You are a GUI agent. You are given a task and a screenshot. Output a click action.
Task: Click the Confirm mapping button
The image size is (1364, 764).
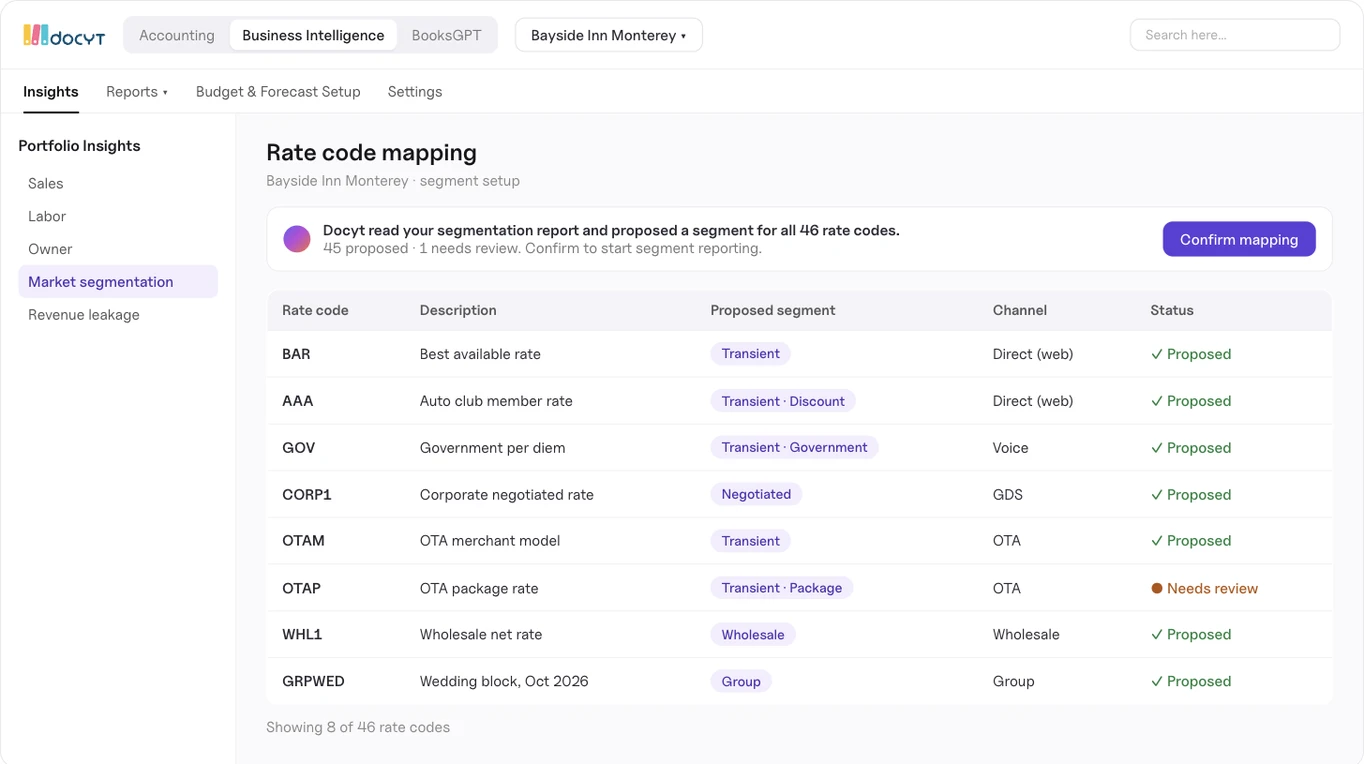click(1239, 239)
